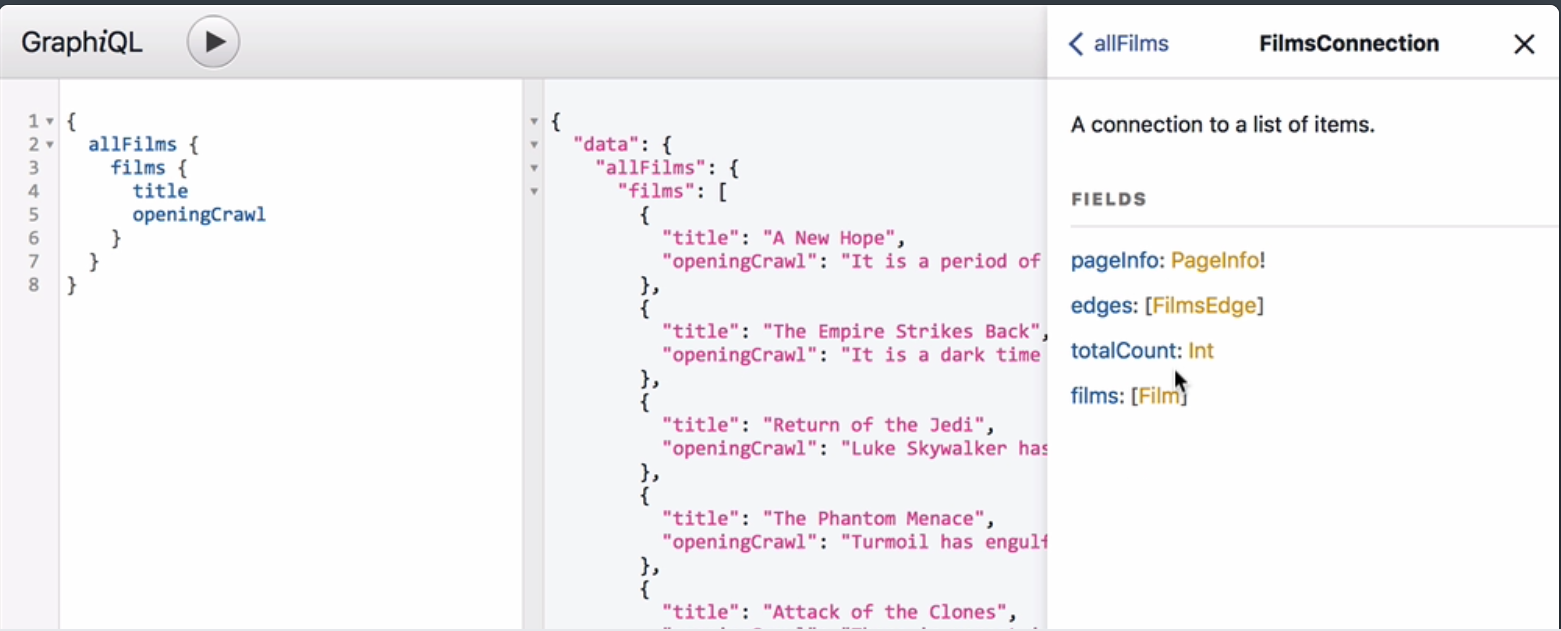This screenshot has width=1561, height=631.
Task: Collapse the "films" array fold arrow in results
Action: click(534, 190)
